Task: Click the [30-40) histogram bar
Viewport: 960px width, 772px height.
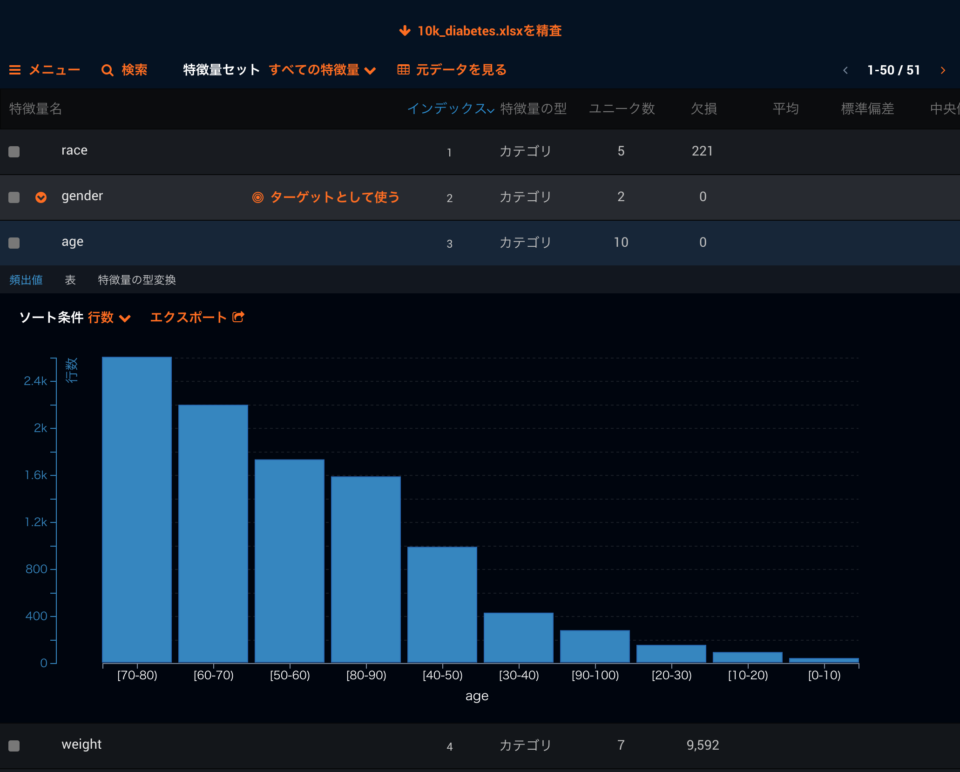Action: click(519, 637)
